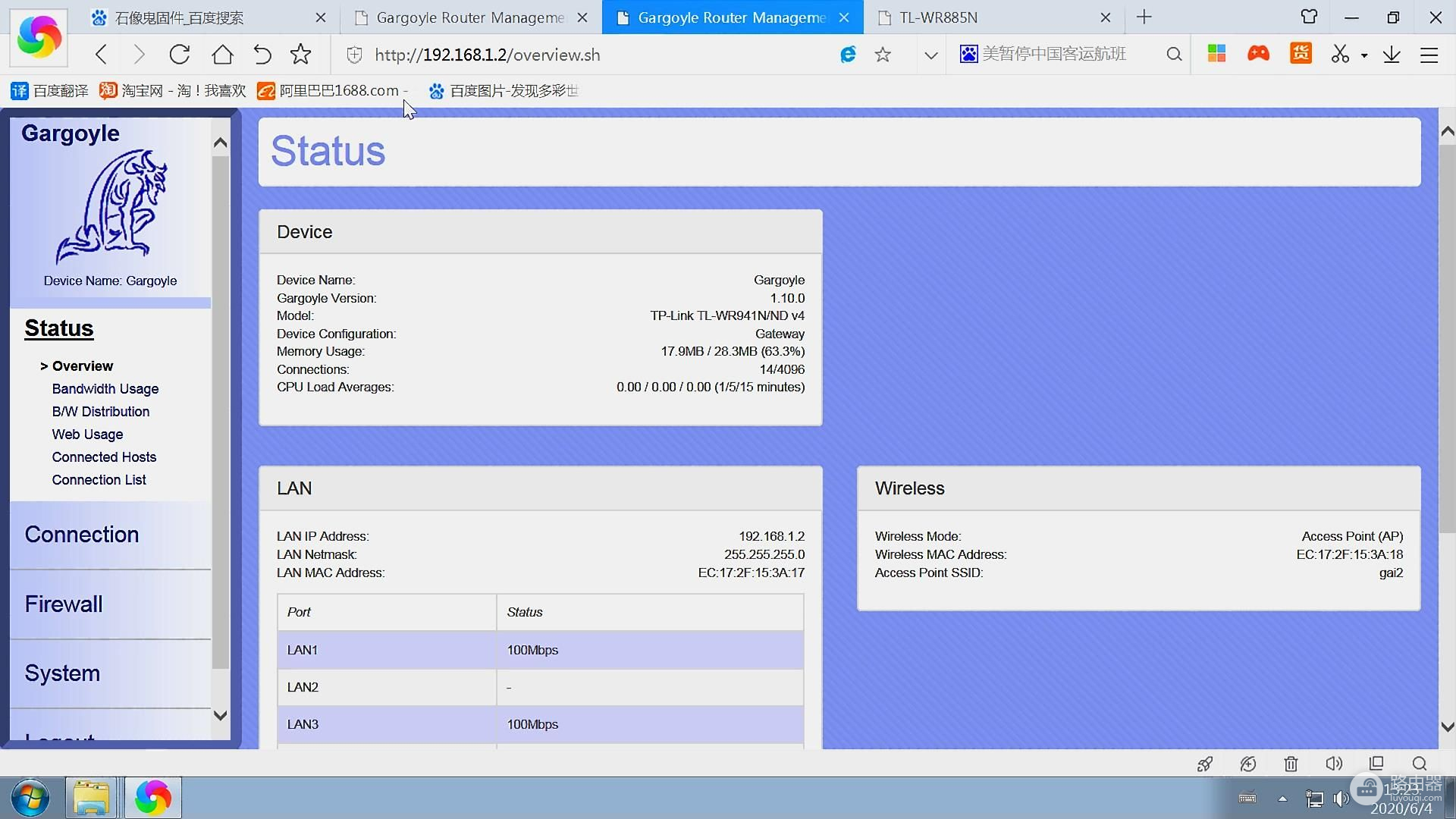This screenshot has width=1456, height=819.
Task: Click the window split icon in status bar
Action: pos(1376,763)
